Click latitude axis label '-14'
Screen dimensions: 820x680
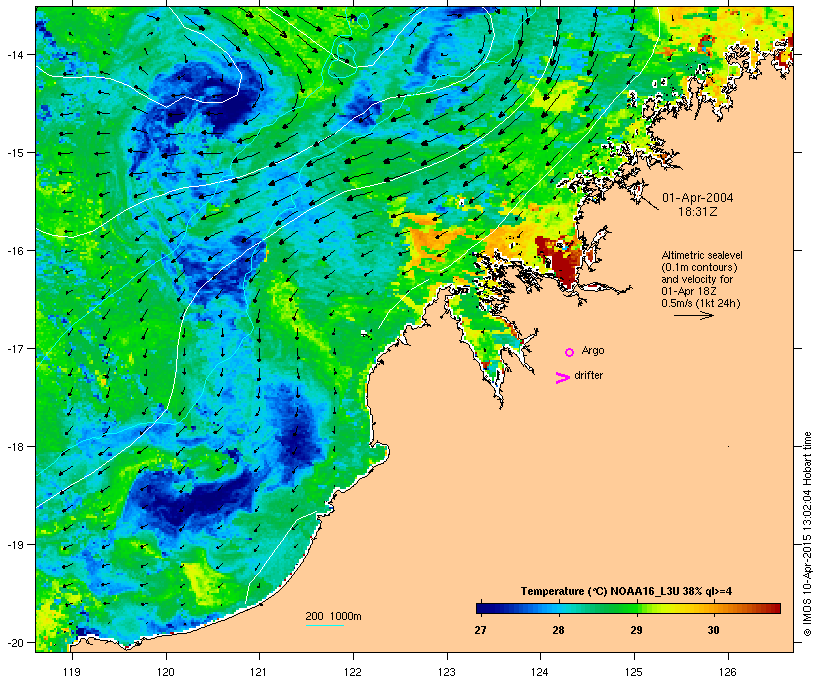[15, 54]
